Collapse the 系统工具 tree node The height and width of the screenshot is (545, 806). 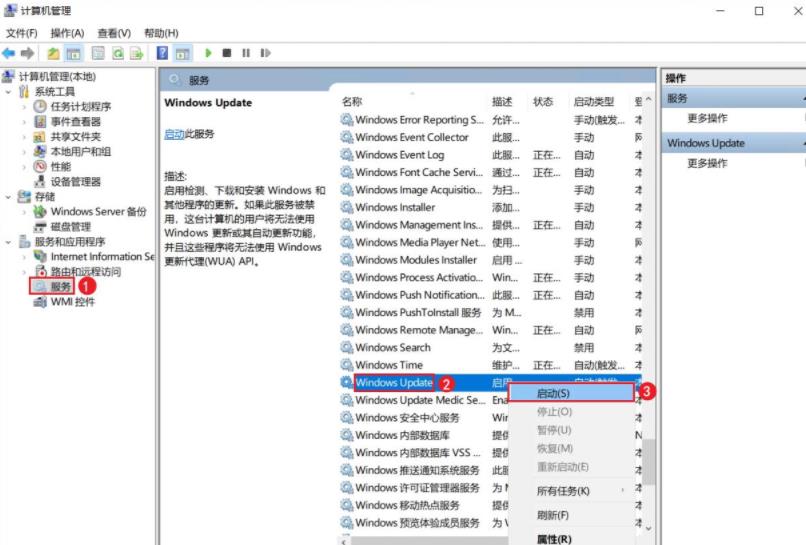coord(8,92)
